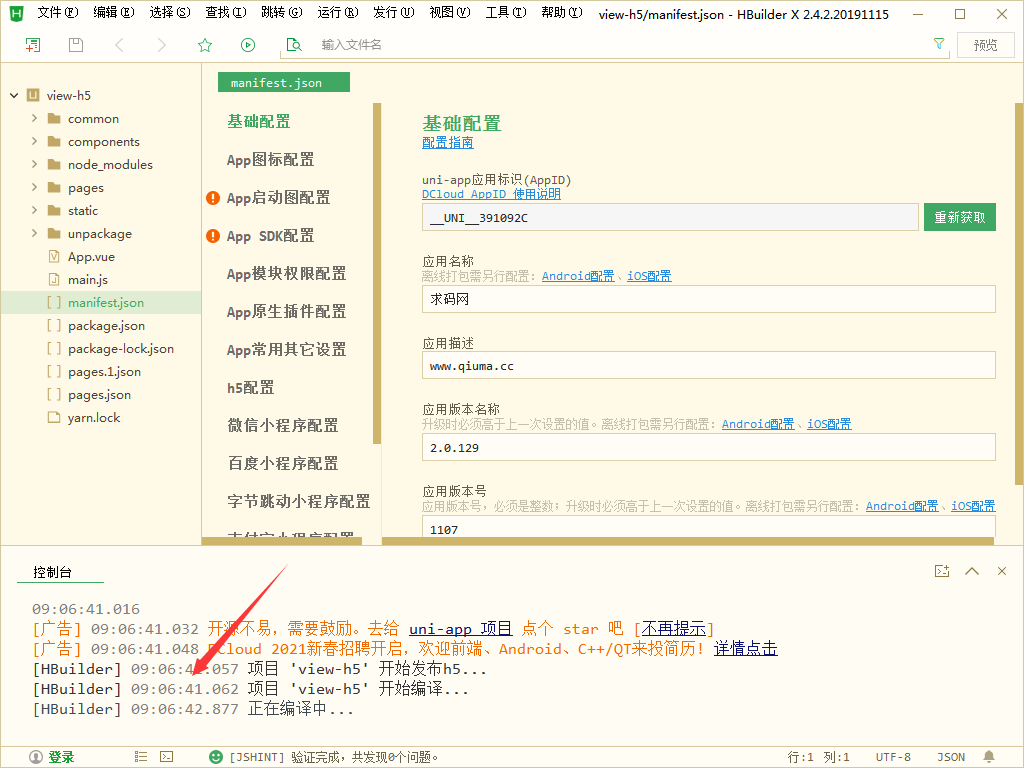Image resolution: width=1024 pixels, height=768 pixels.
Task: Select the App SDK配置 section
Action: [270, 236]
